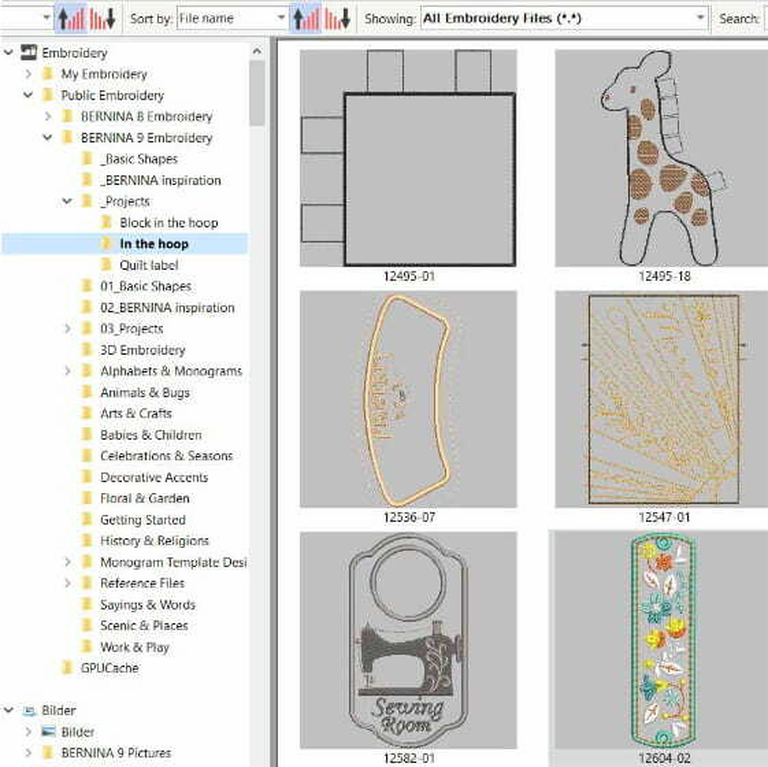Click the My Embroidery folder icon

(x=47, y=74)
